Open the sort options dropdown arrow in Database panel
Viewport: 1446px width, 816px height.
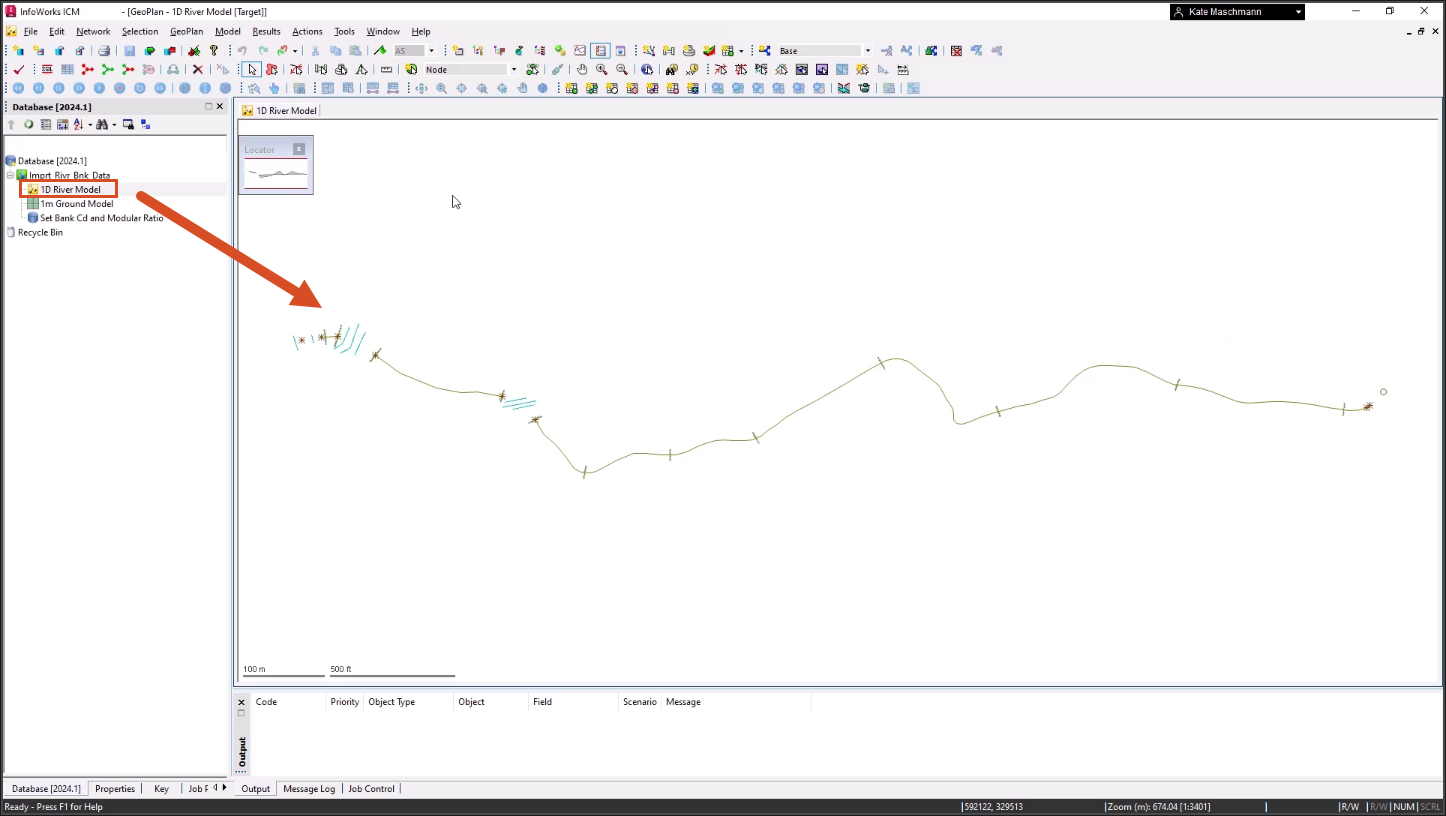coord(90,125)
